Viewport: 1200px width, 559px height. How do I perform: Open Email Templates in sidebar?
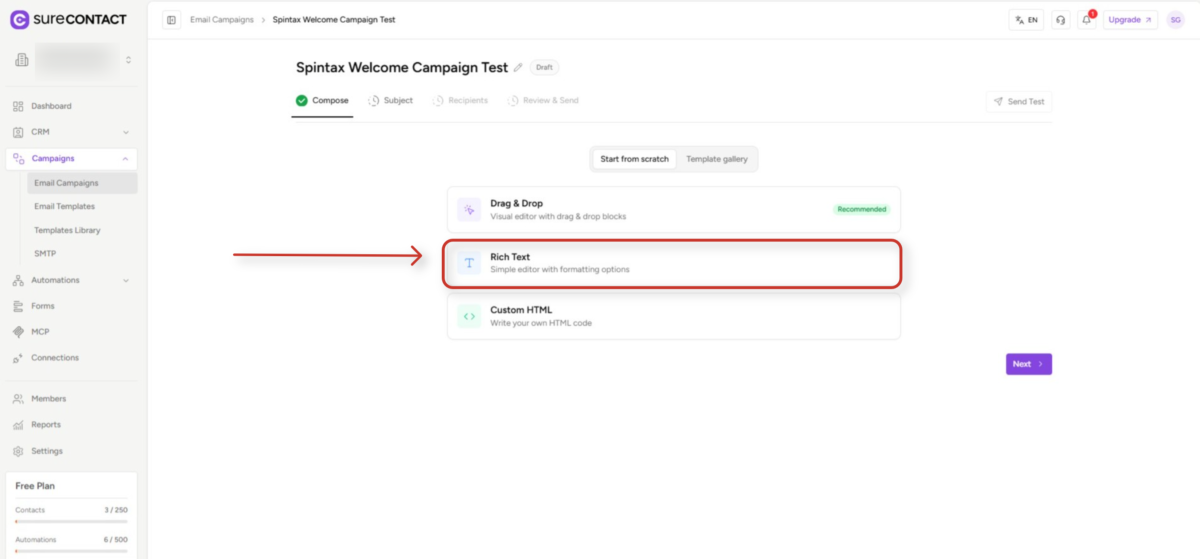[x=64, y=206]
